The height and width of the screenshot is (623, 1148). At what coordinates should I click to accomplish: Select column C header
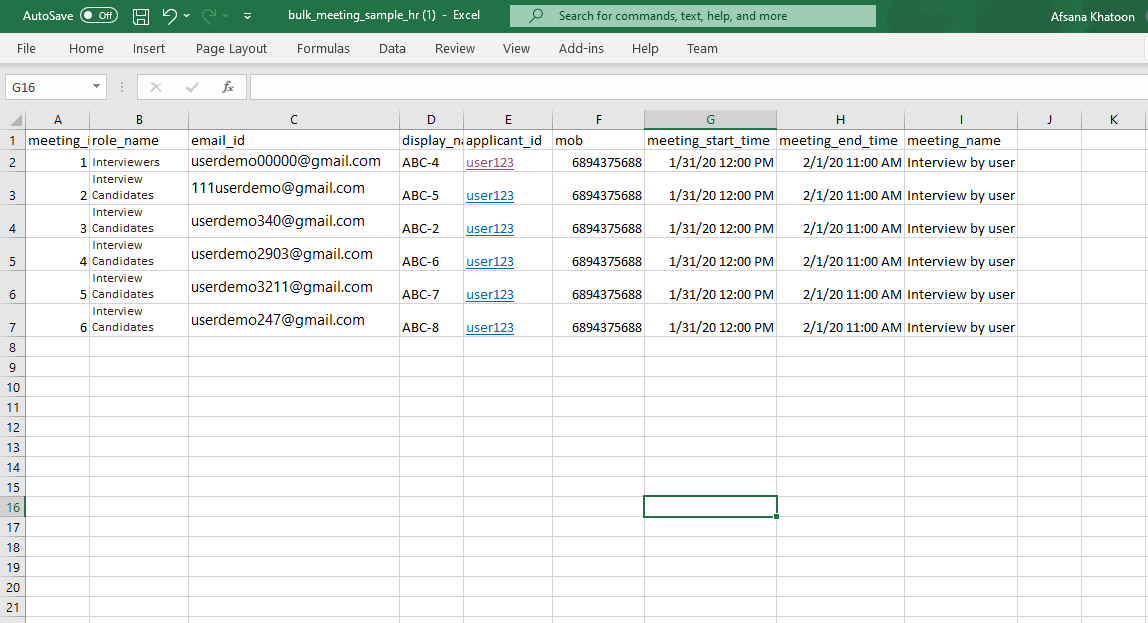294,119
